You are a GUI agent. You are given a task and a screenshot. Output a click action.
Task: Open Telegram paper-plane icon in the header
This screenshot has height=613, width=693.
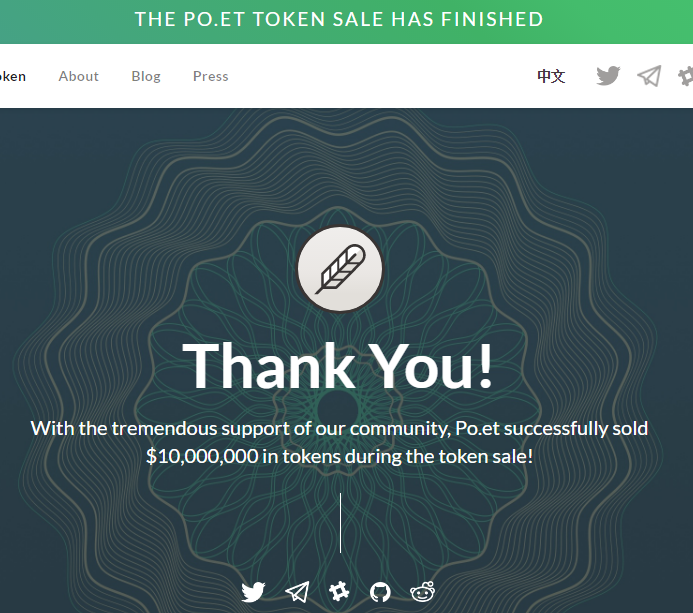pyautogui.click(x=649, y=76)
